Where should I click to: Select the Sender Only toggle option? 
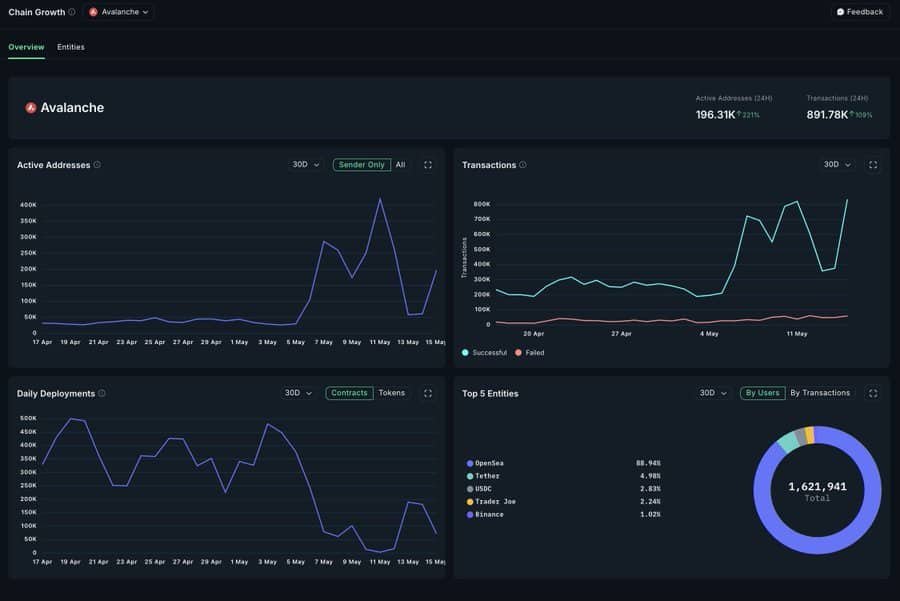point(362,165)
